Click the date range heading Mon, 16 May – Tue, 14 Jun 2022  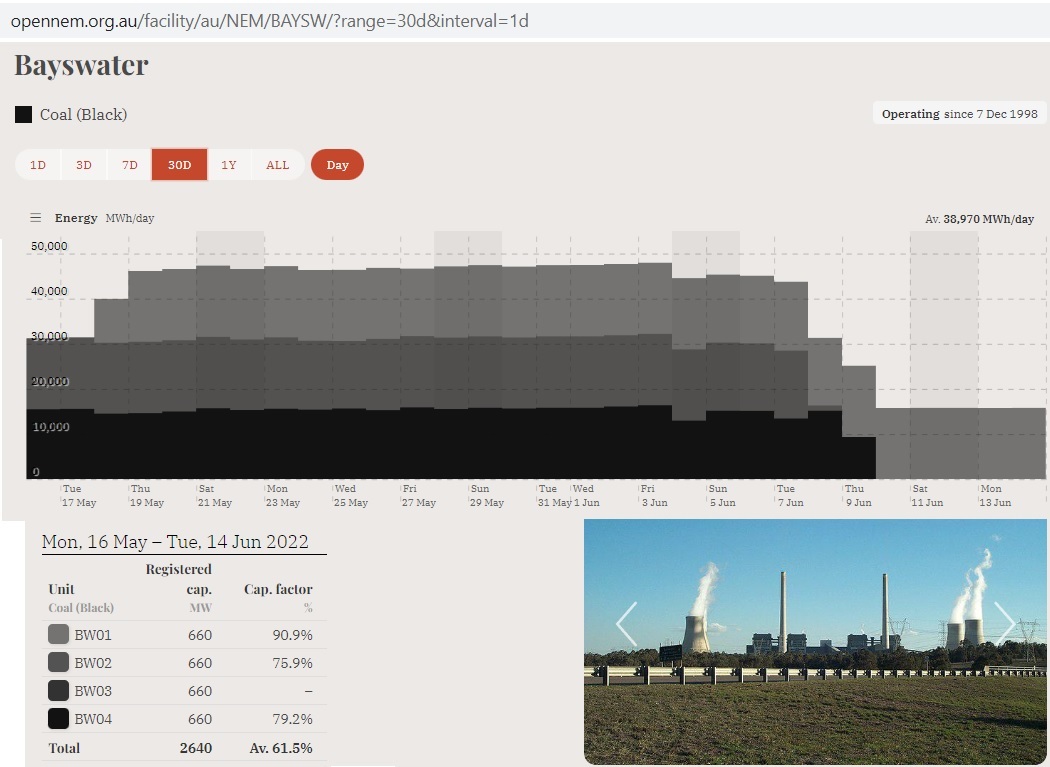point(175,541)
